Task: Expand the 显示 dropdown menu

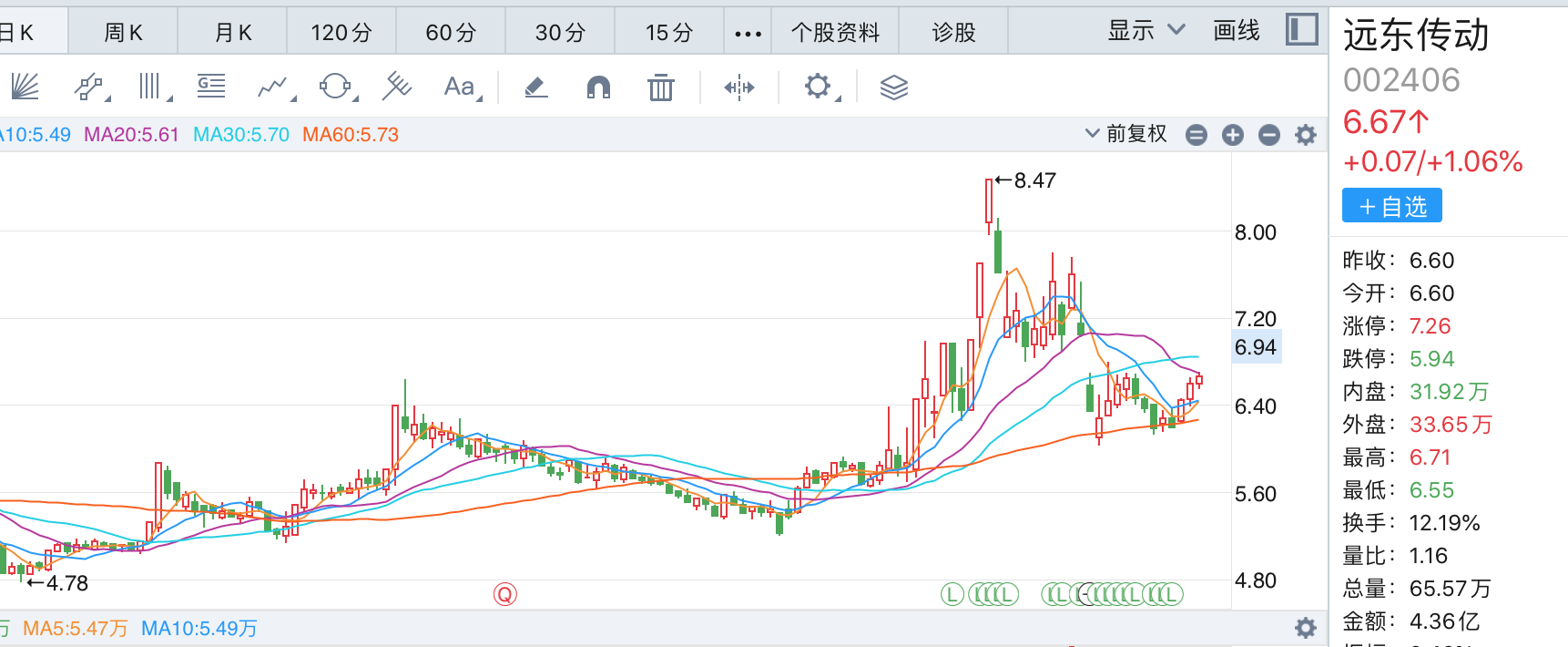Action: coord(1145,31)
